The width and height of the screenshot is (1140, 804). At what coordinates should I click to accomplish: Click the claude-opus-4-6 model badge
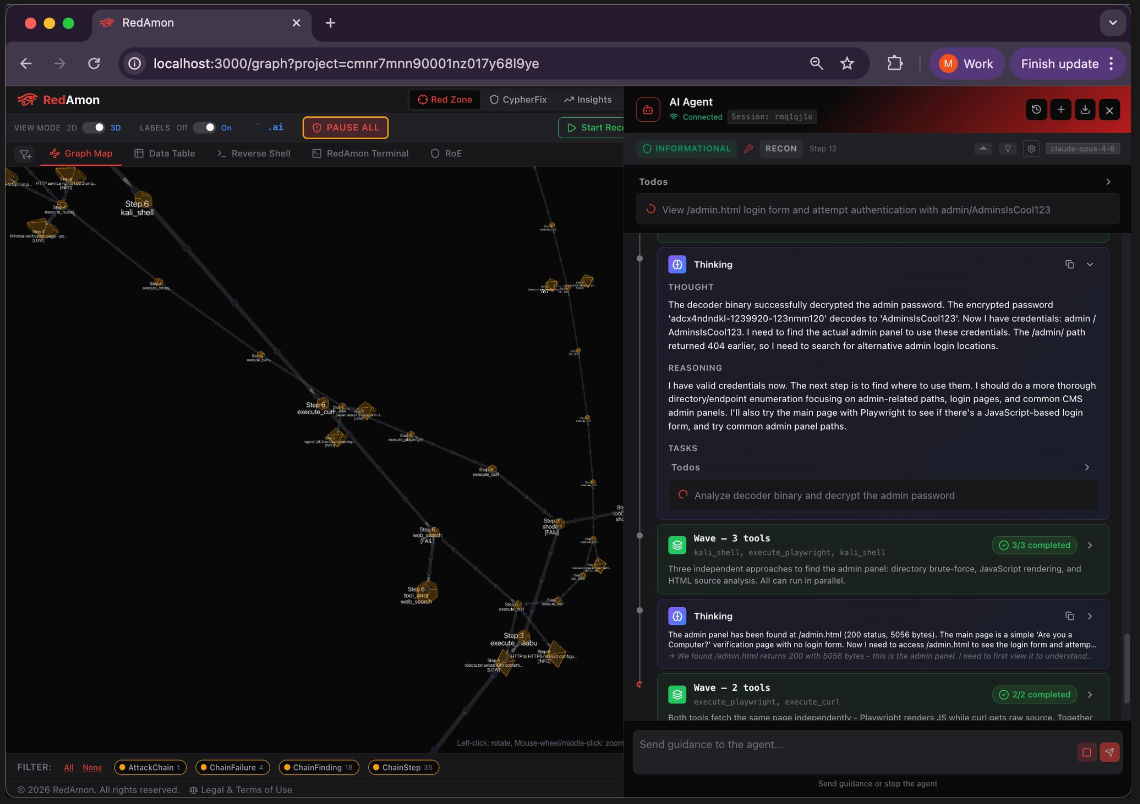pyautogui.click(x=1083, y=149)
